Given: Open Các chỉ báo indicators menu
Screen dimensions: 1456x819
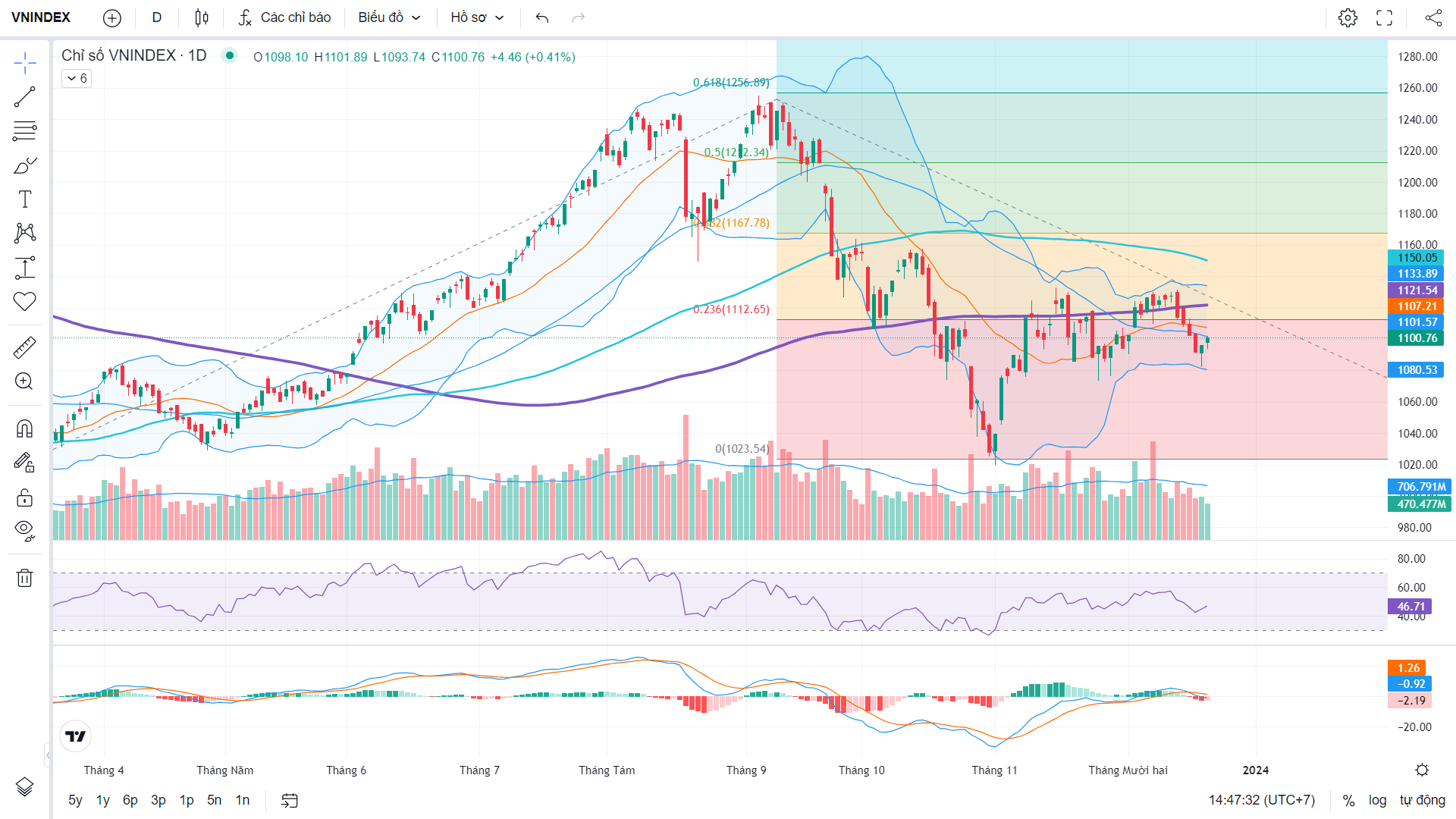Looking at the screenshot, I should [x=284, y=17].
